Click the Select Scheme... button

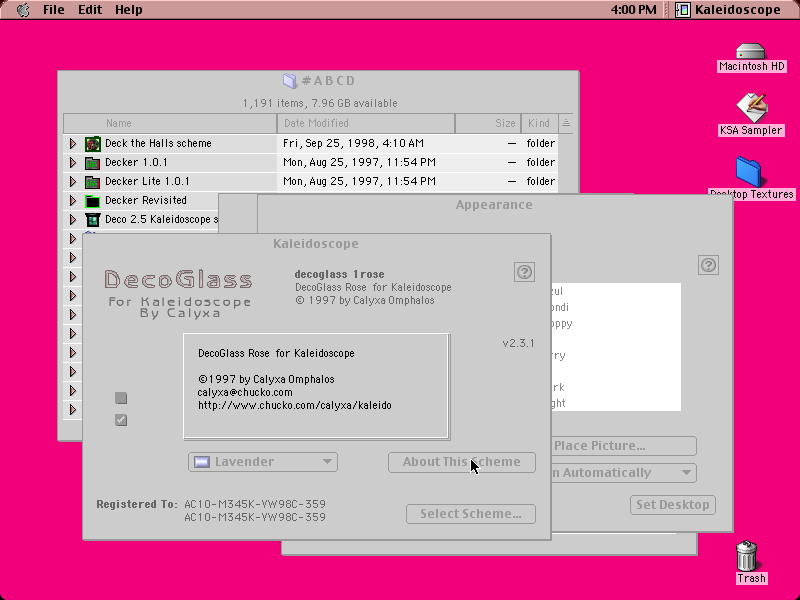pos(471,514)
